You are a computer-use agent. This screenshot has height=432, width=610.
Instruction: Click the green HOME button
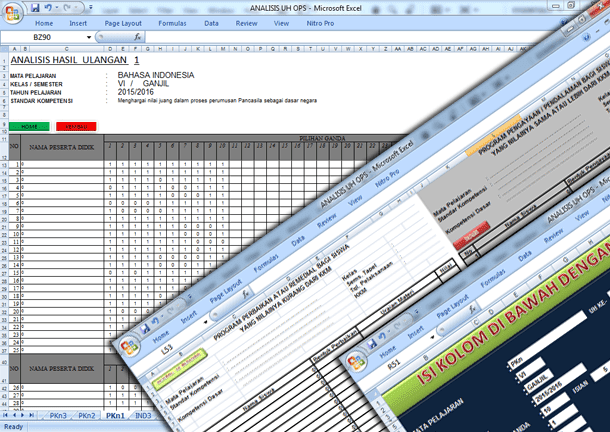(29, 127)
